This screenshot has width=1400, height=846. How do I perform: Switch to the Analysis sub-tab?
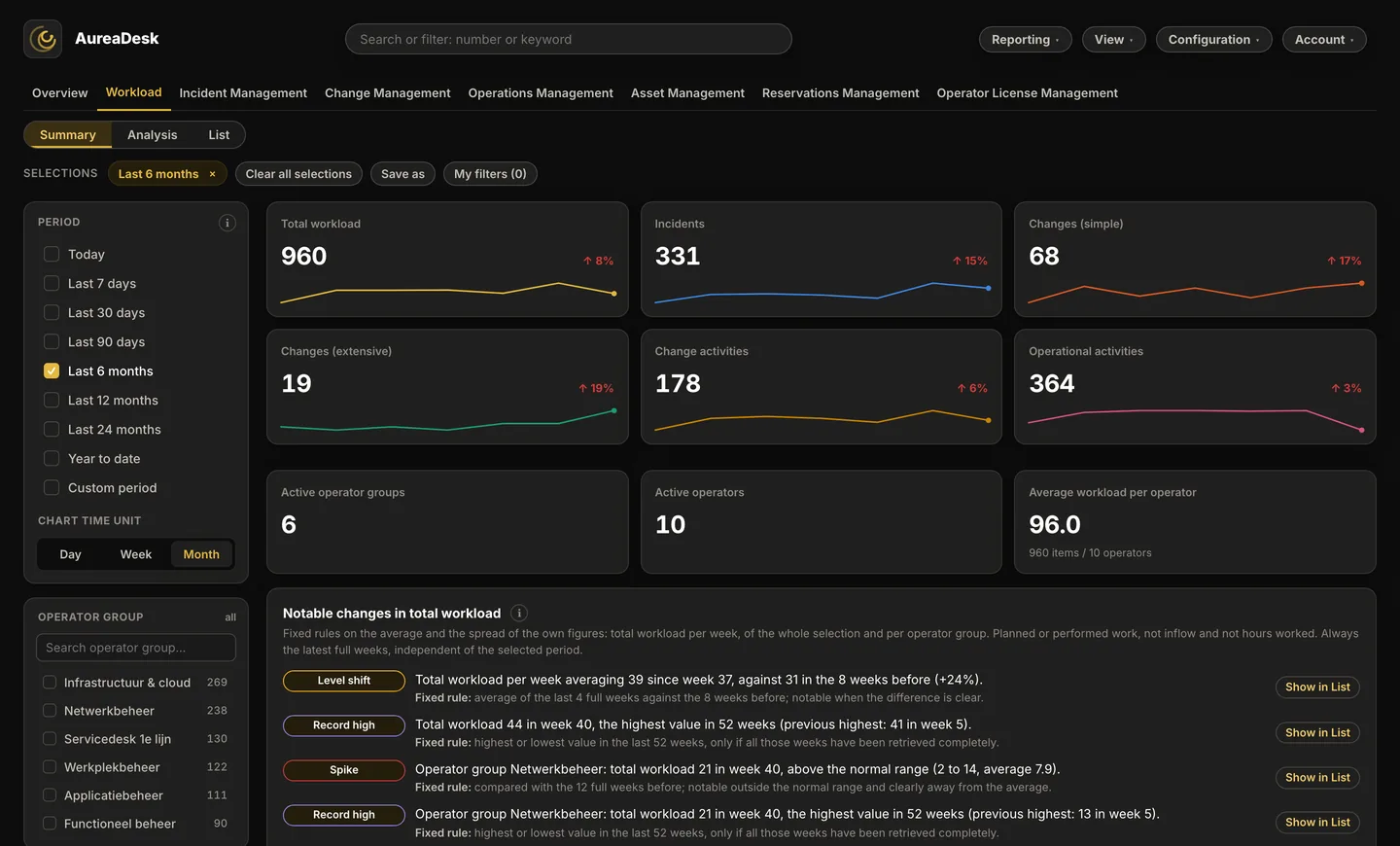pyautogui.click(x=152, y=135)
